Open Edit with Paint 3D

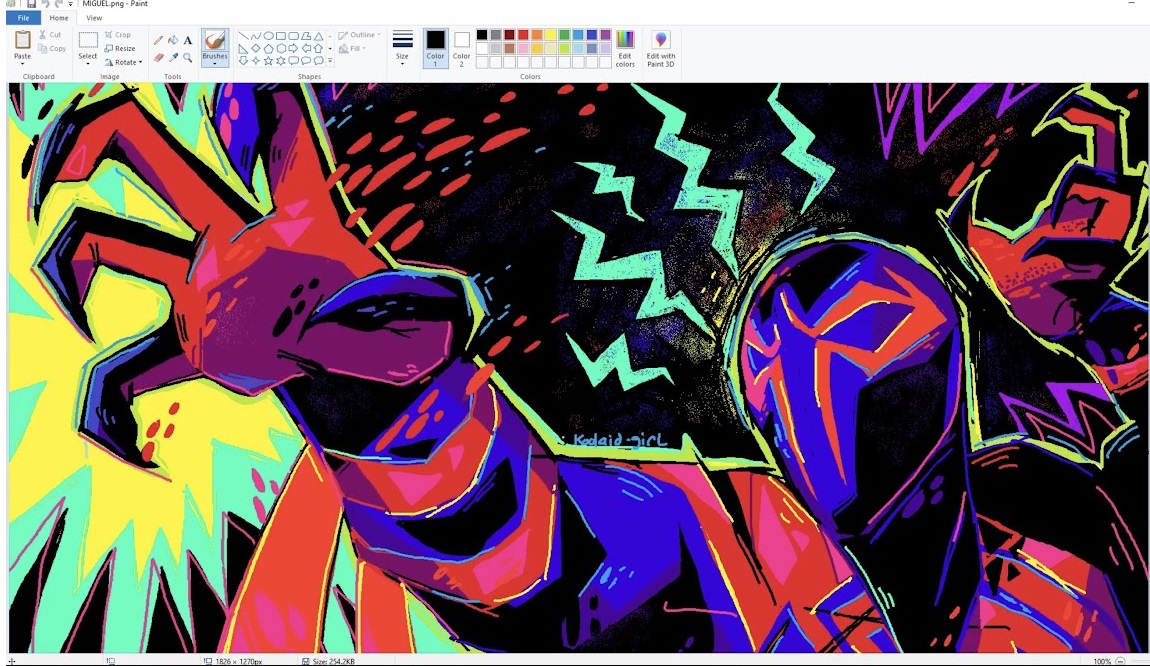[x=661, y=48]
